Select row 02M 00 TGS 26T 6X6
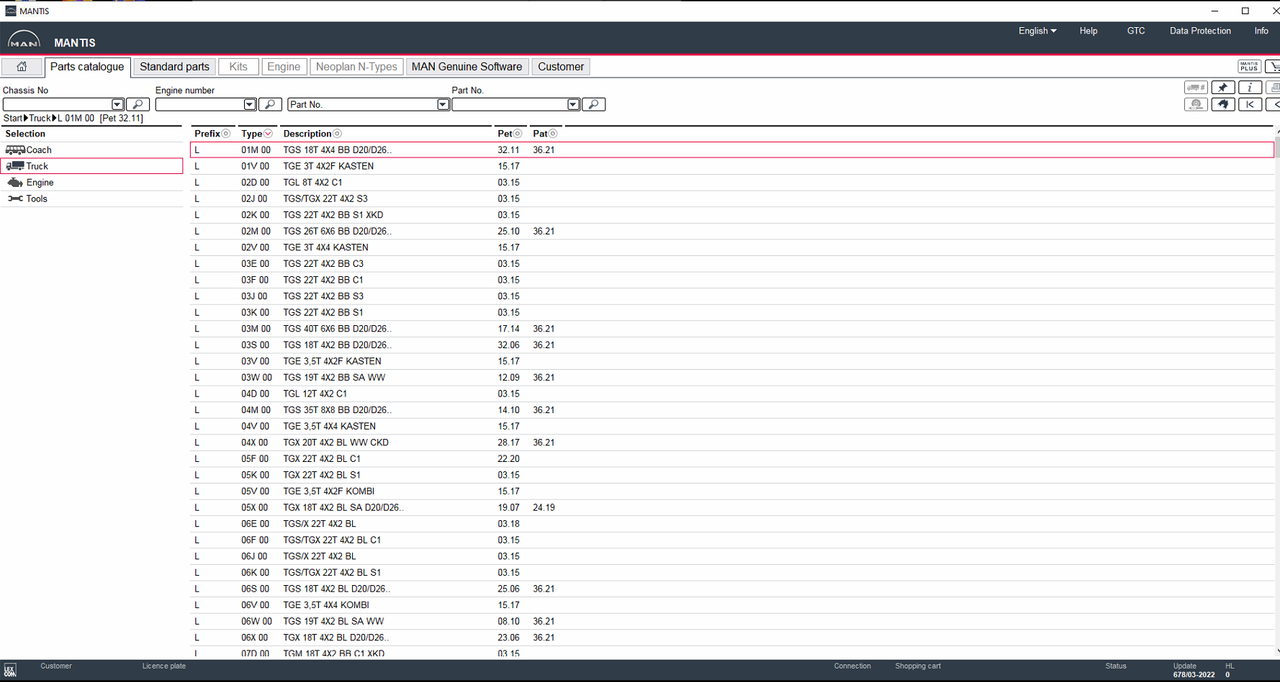Viewport: 1280px width, 682px height. [732, 231]
